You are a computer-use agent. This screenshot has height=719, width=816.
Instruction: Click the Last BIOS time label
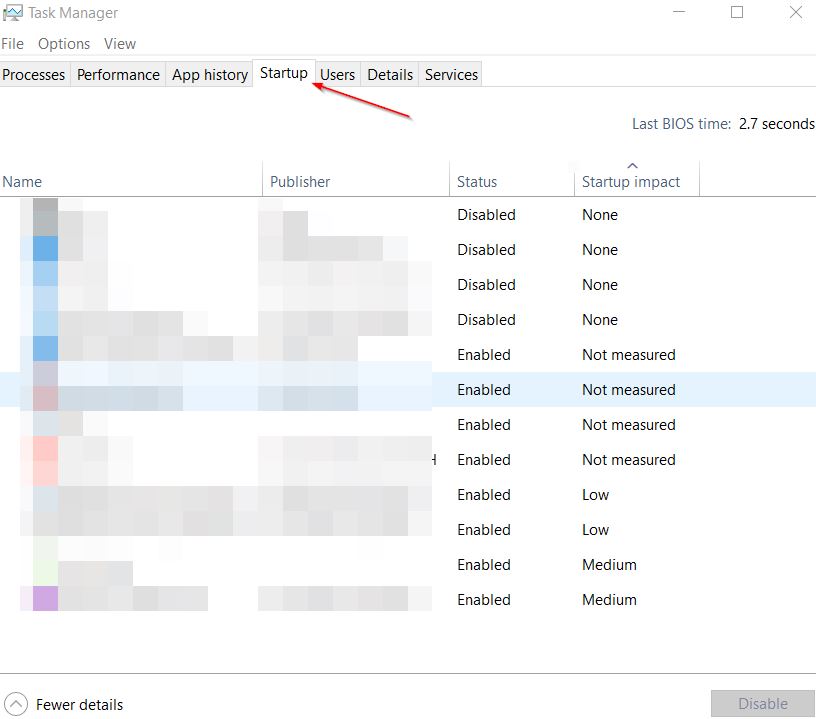[x=681, y=124]
